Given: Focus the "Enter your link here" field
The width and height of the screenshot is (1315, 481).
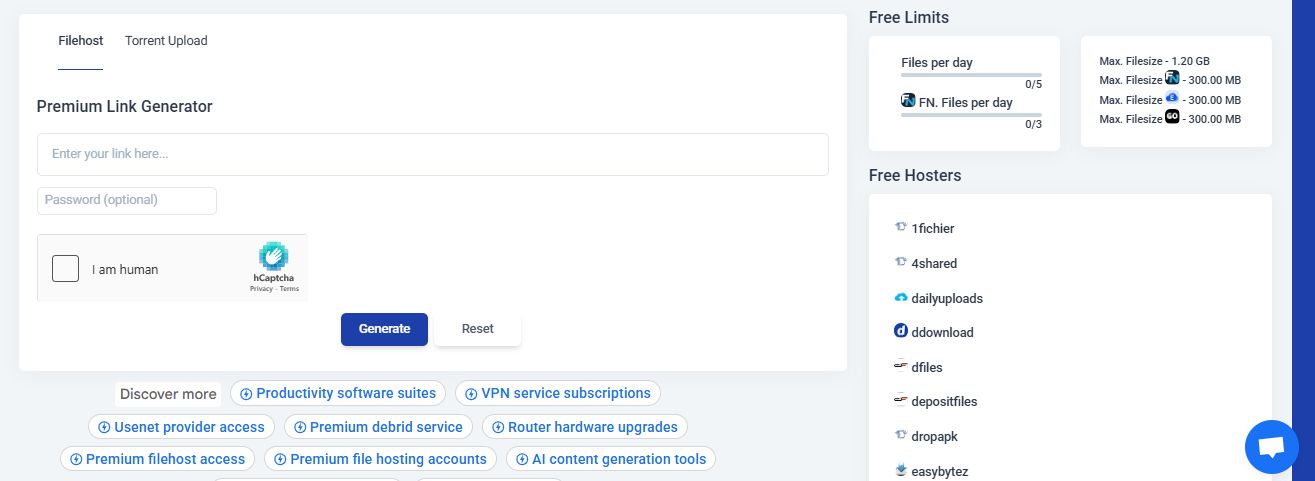Looking at the screenshot, I should click(432, 154).
